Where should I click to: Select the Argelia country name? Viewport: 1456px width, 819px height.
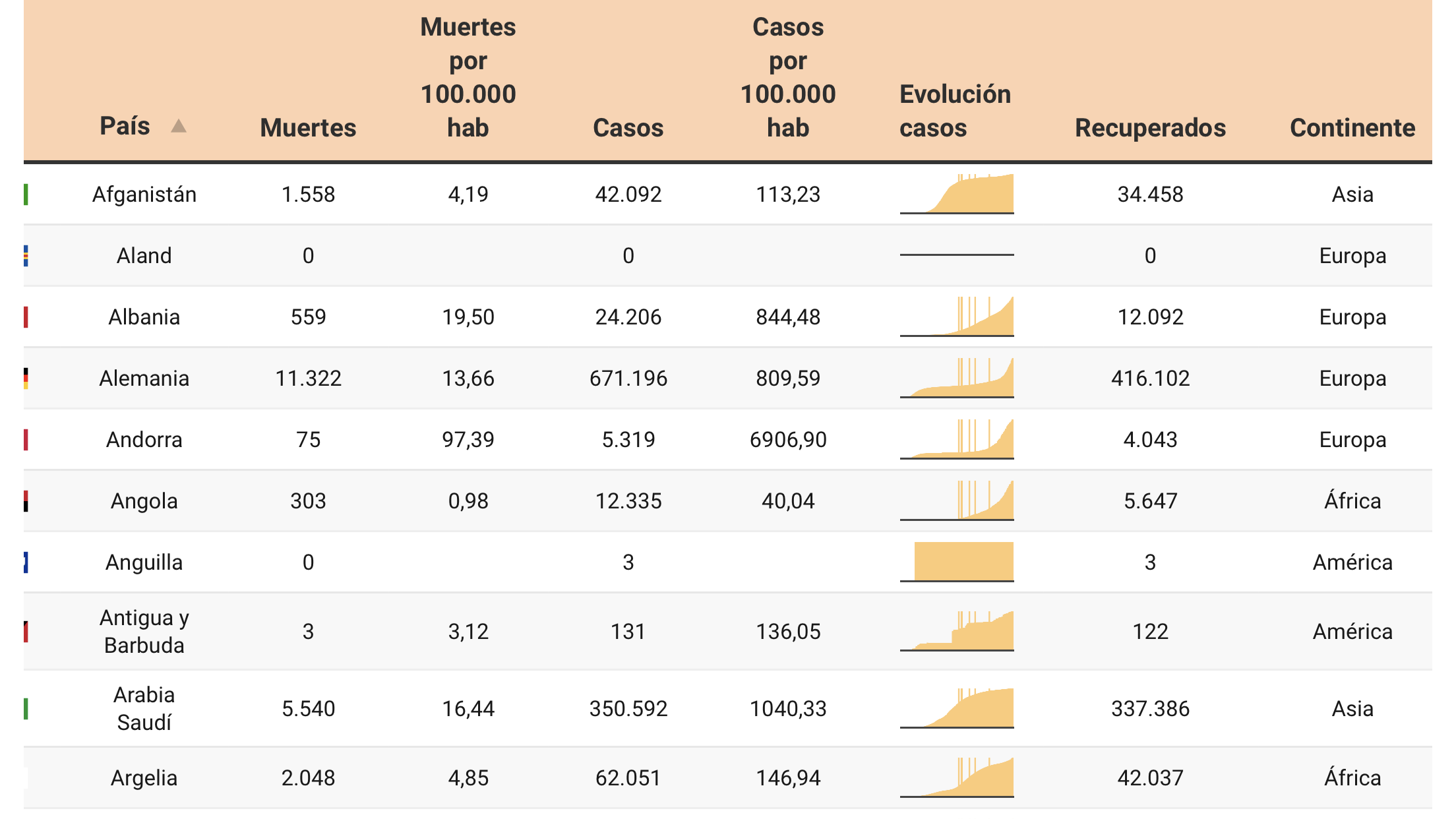tap(144, 778)
